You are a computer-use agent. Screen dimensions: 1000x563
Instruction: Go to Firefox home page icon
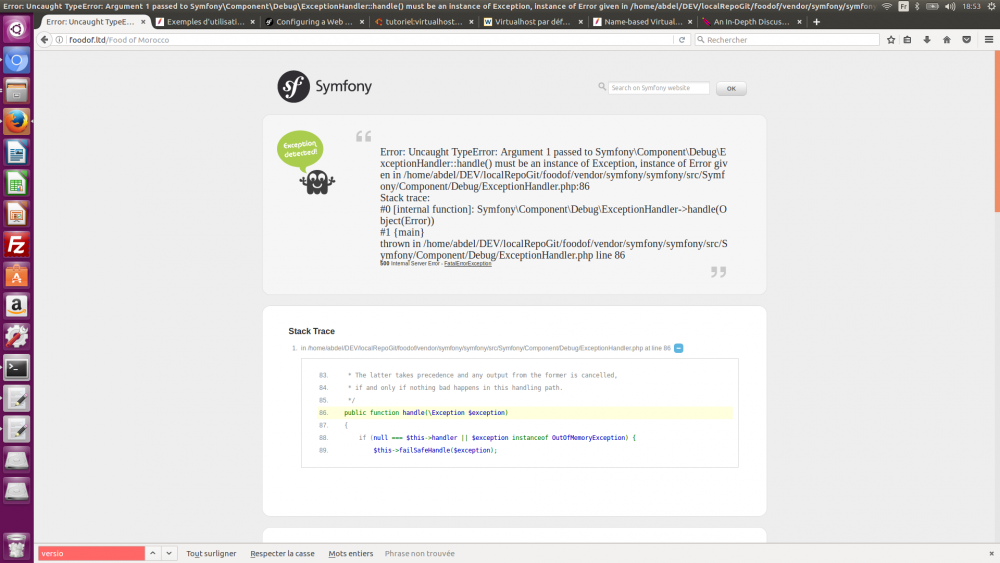point(947,40)
